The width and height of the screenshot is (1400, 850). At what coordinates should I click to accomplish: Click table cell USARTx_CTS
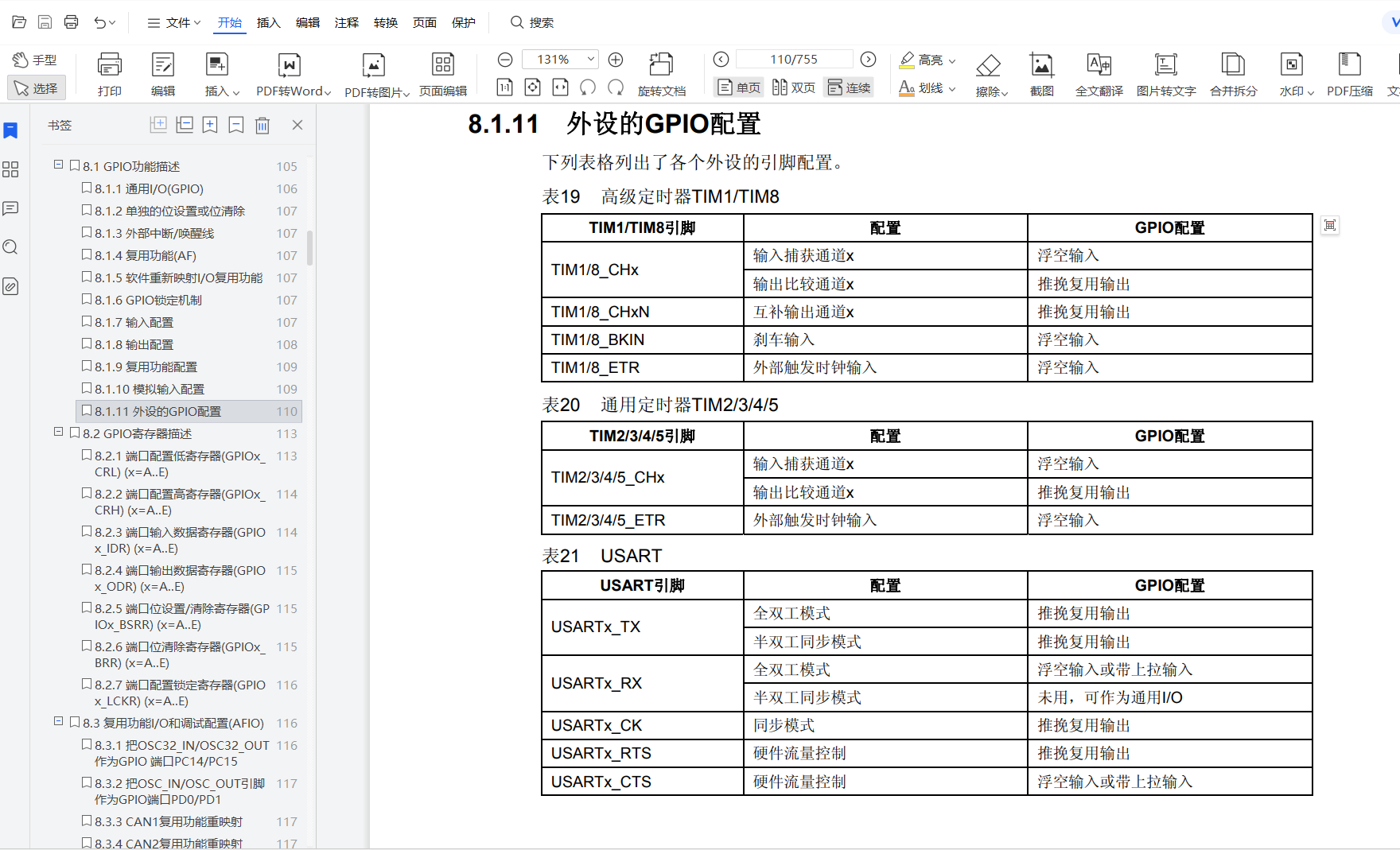pos(643,782)
